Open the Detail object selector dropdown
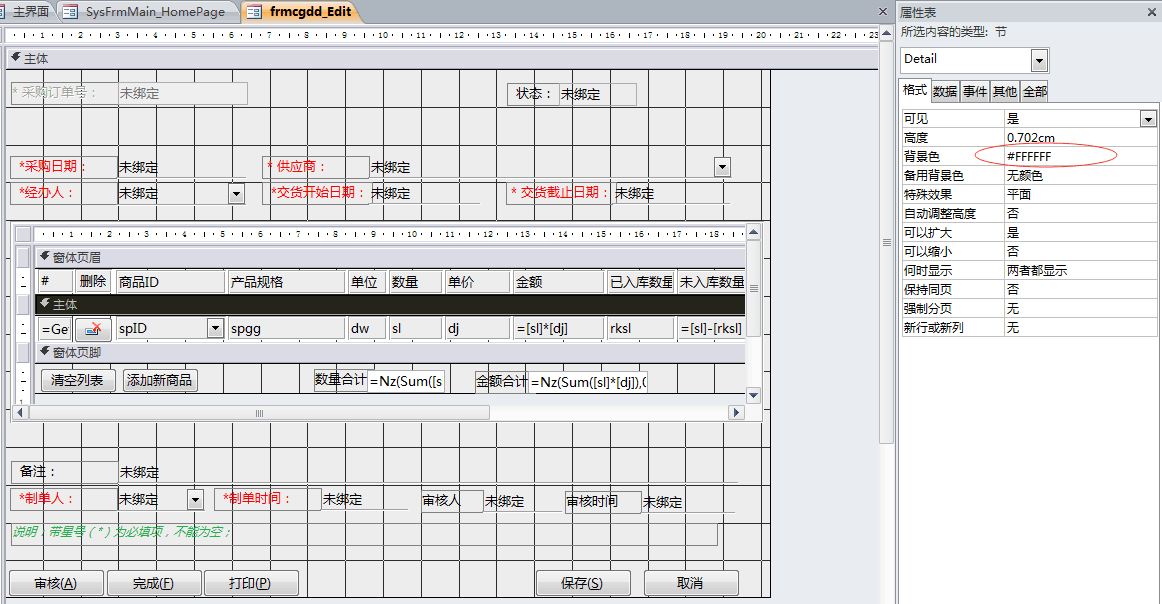The width and height of the screenshot is (1162, 604). [x=1040, y=60]
